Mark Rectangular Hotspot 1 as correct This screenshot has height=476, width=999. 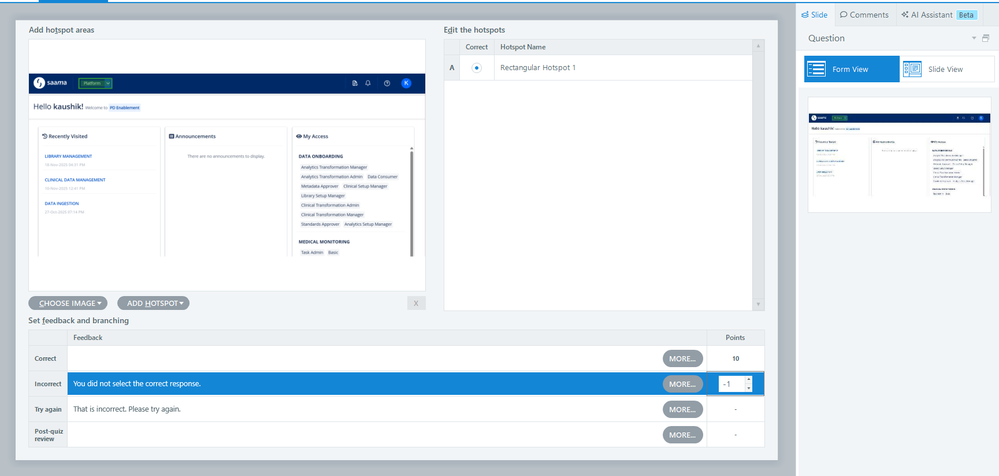(477, 68)
